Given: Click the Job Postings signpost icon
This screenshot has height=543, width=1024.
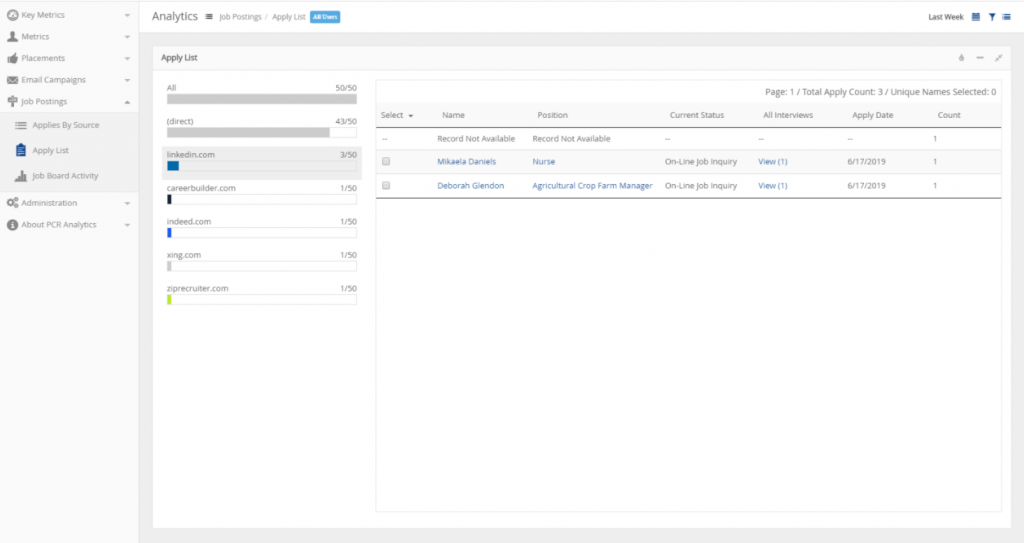Looking at the screenshot, I should [12, 101].
